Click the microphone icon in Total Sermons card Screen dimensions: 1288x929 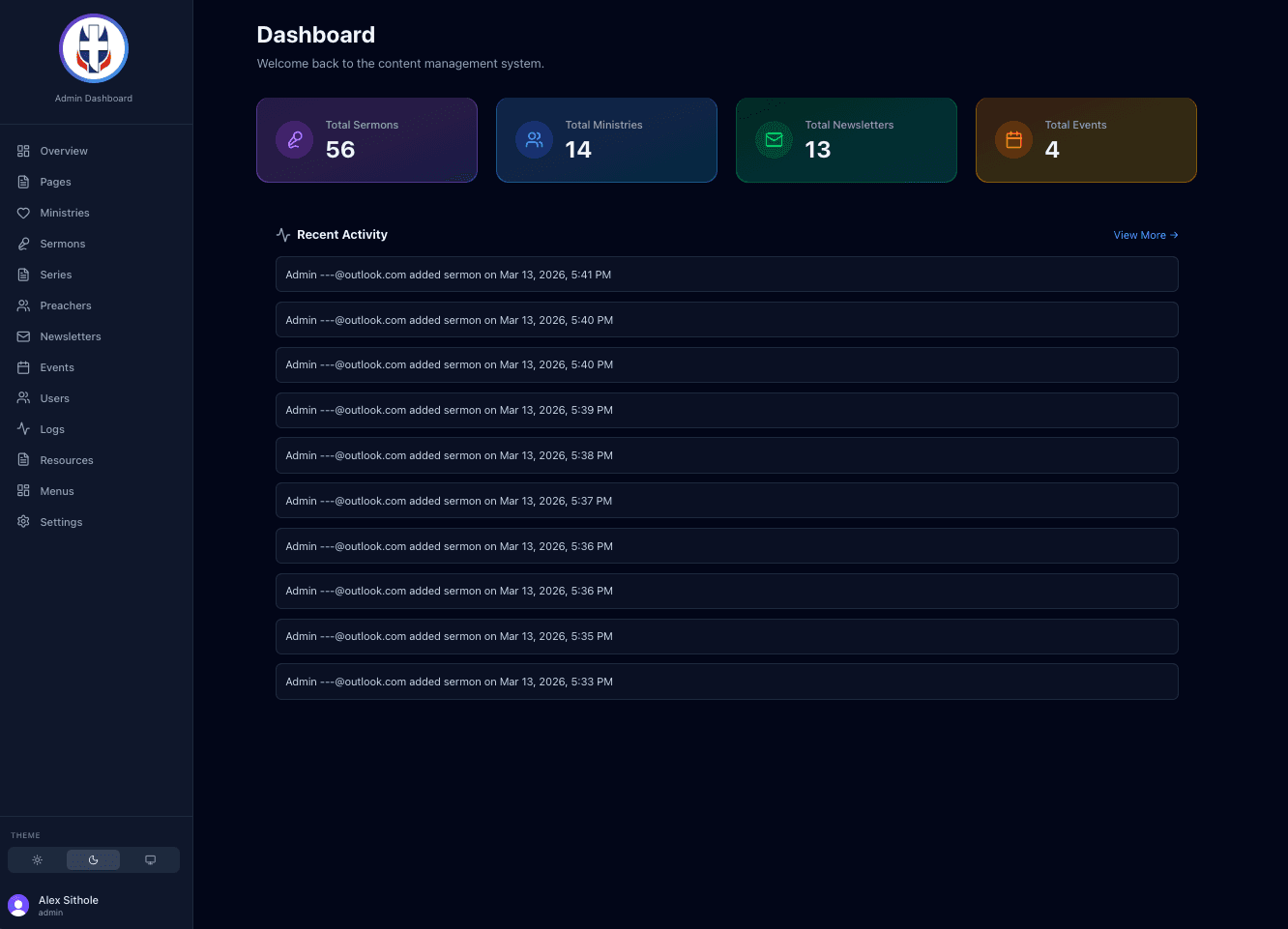coord(295,140)
